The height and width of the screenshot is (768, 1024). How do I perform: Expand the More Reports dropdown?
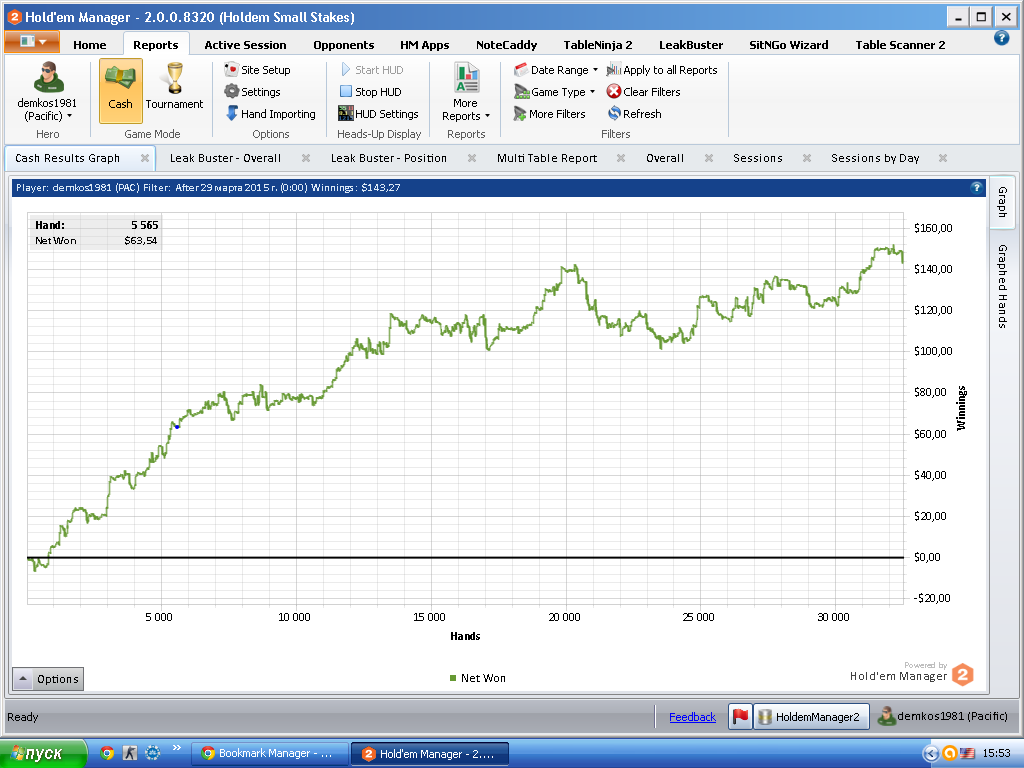coord(466,92)
